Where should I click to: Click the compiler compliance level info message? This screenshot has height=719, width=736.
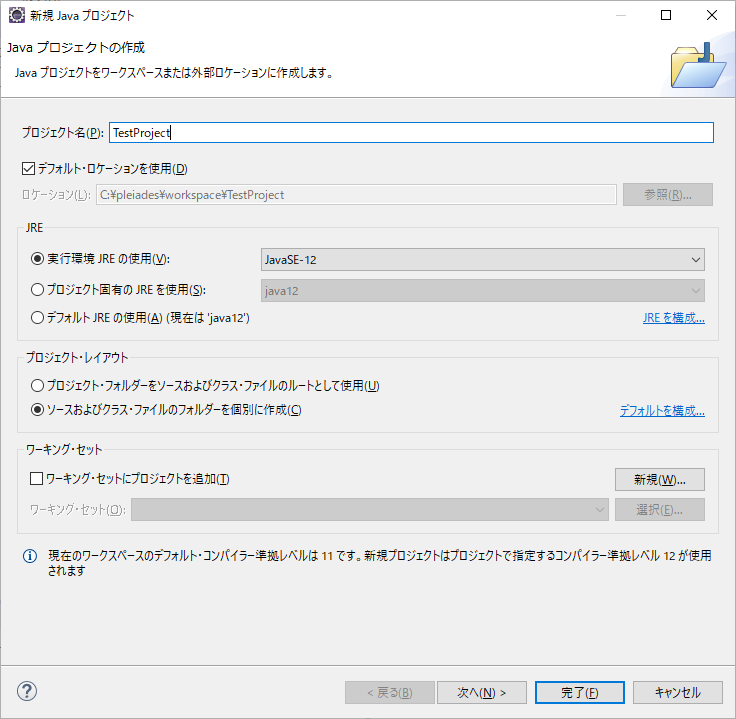click(x=379, y=563)
